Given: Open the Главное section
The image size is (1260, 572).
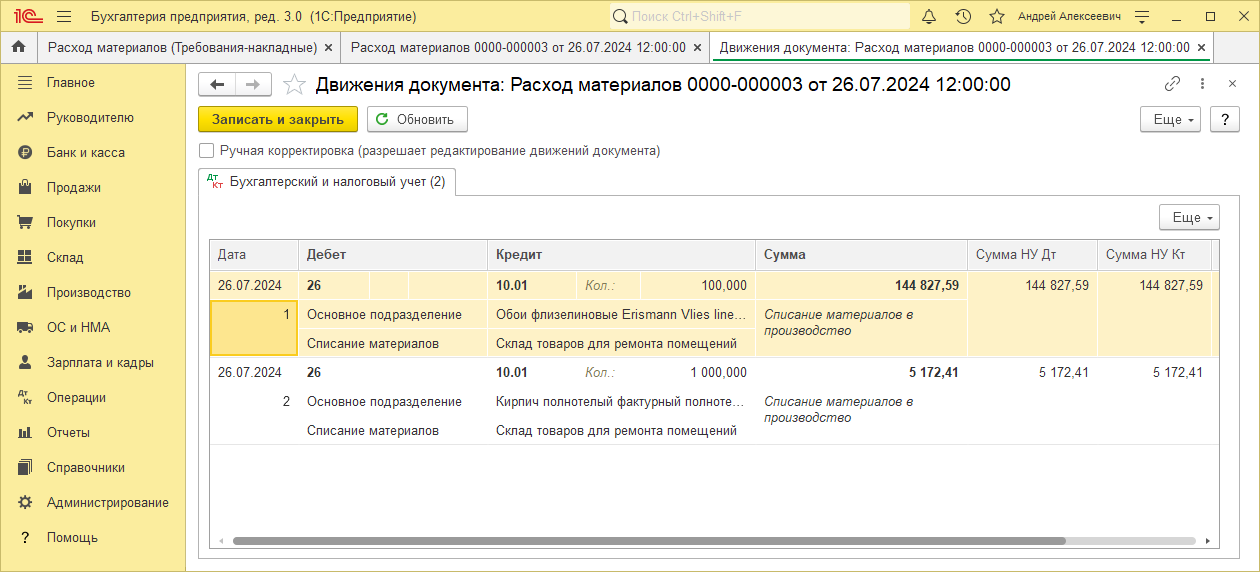Looking at the screenshot, I should 71,82.
